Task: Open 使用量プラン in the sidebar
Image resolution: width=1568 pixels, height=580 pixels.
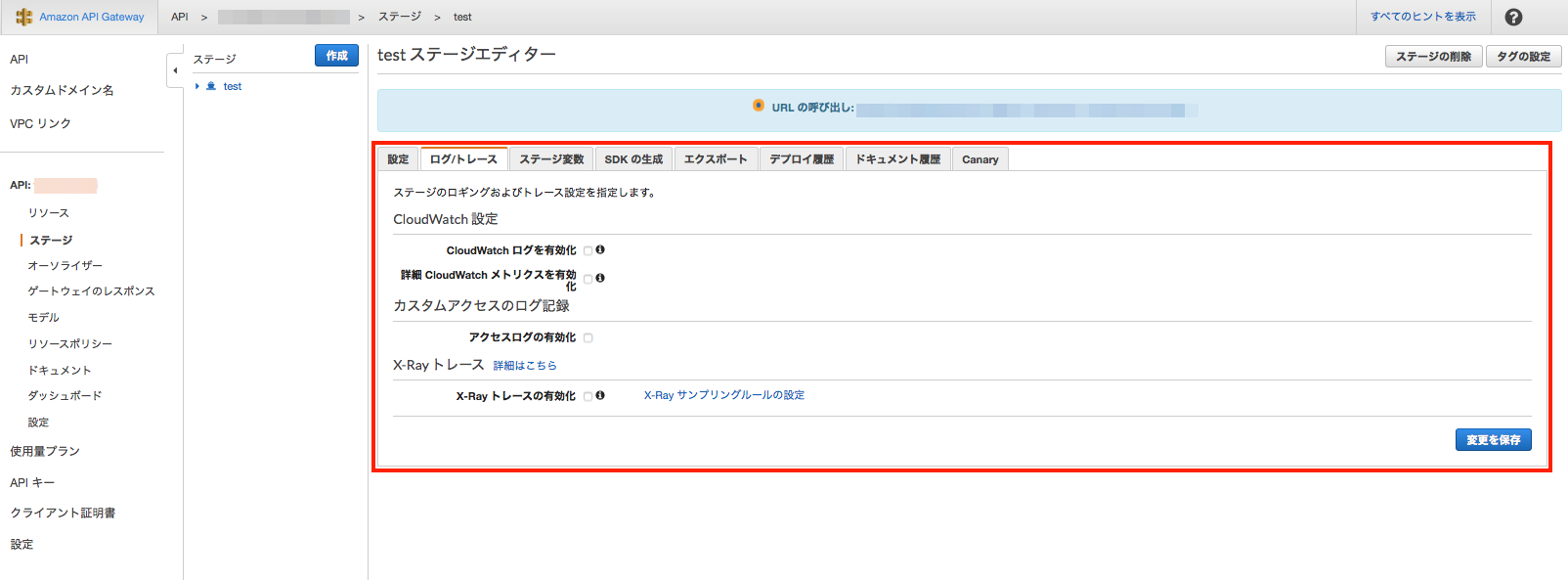Action: tap(45, 452)
